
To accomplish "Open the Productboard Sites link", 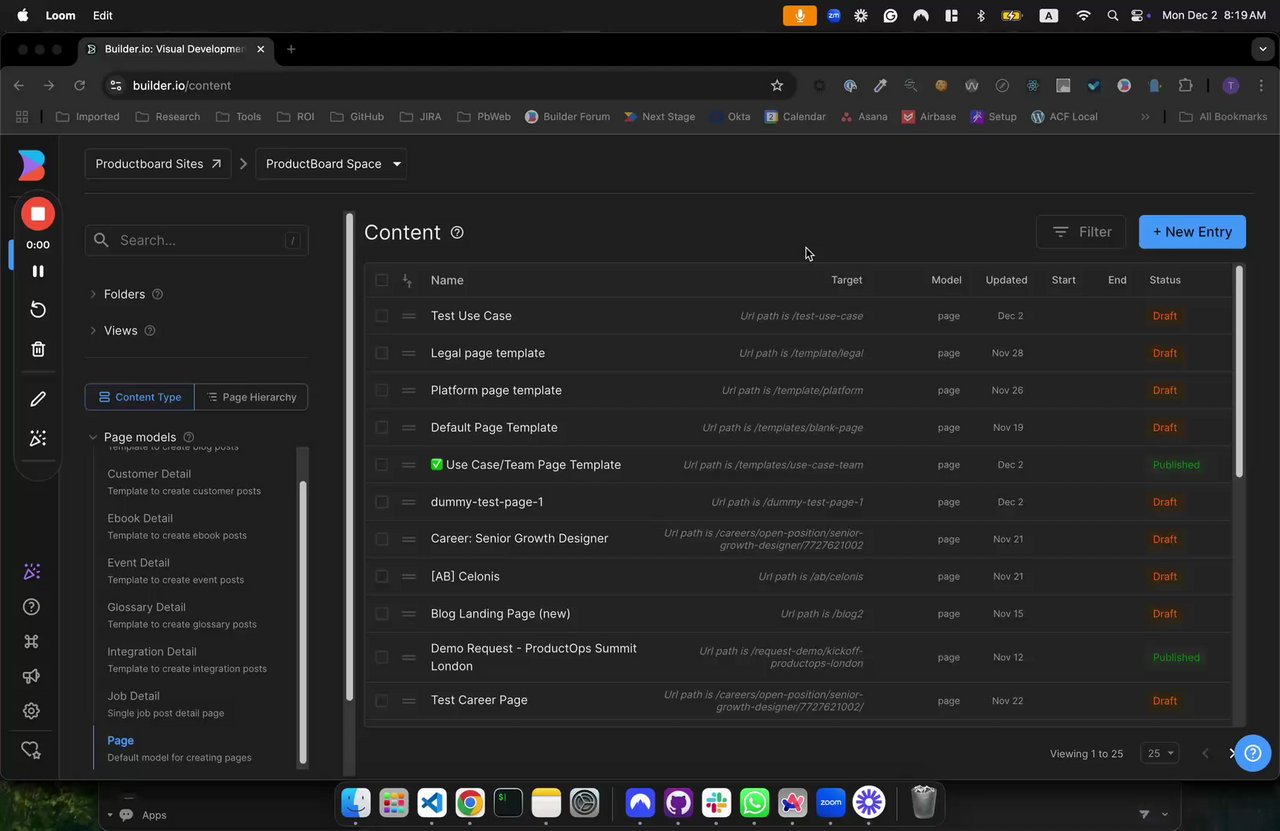I will coord(158,164).
